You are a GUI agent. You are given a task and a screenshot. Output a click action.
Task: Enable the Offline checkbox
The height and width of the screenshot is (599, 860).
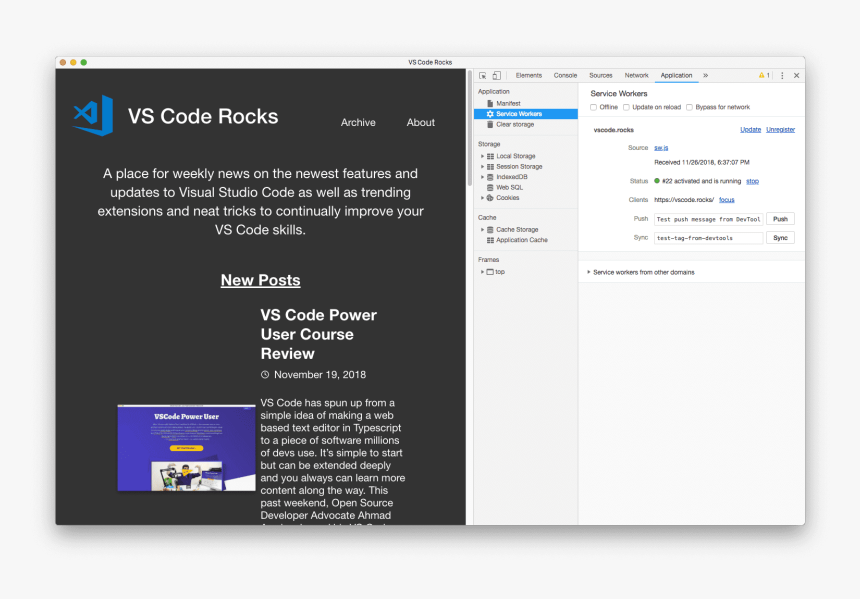click(x=593, y=107)
